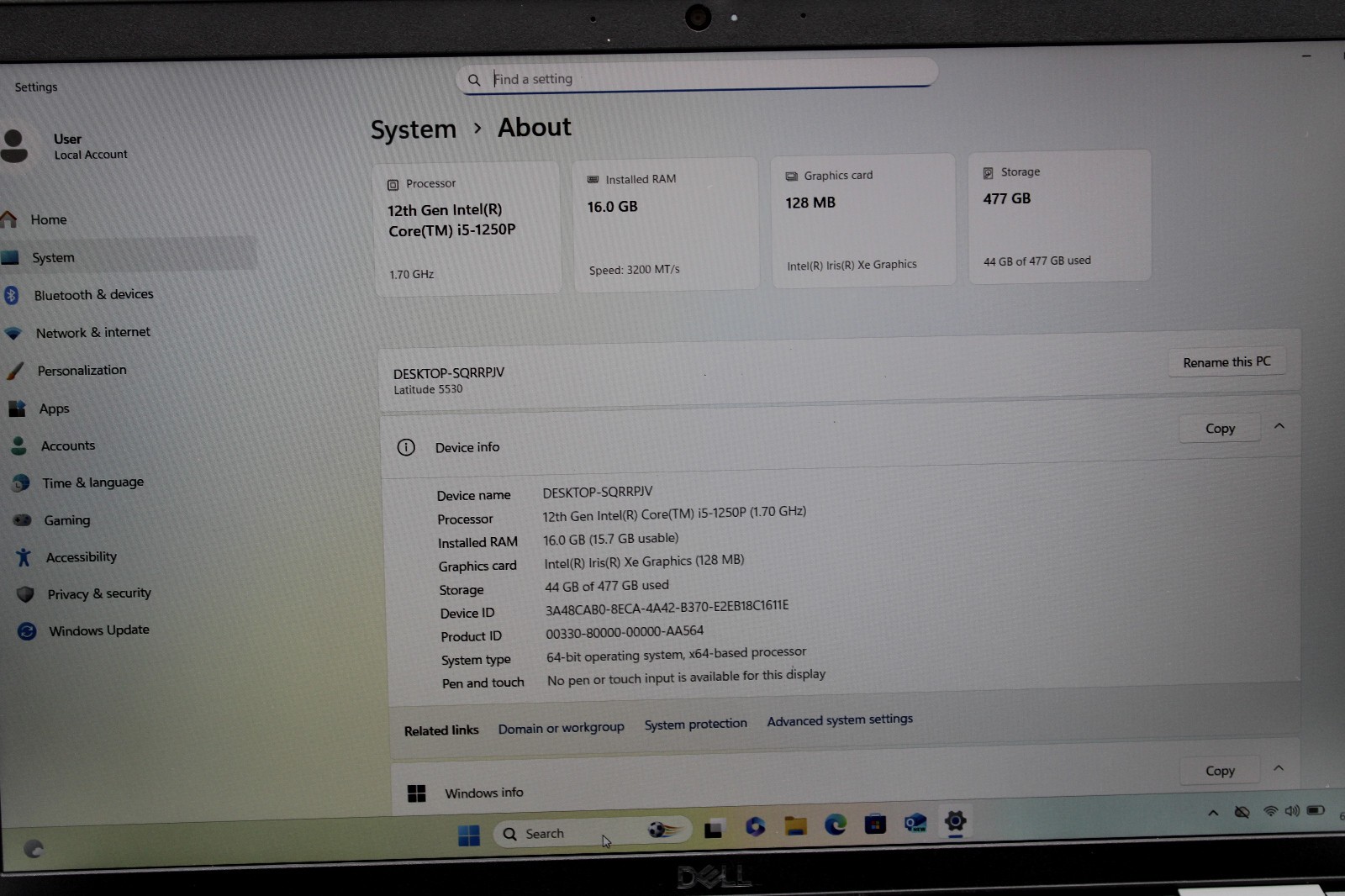Click the Windows info logo icon
Viewport: 1345px width, 896px height.
tap(416, 793)
